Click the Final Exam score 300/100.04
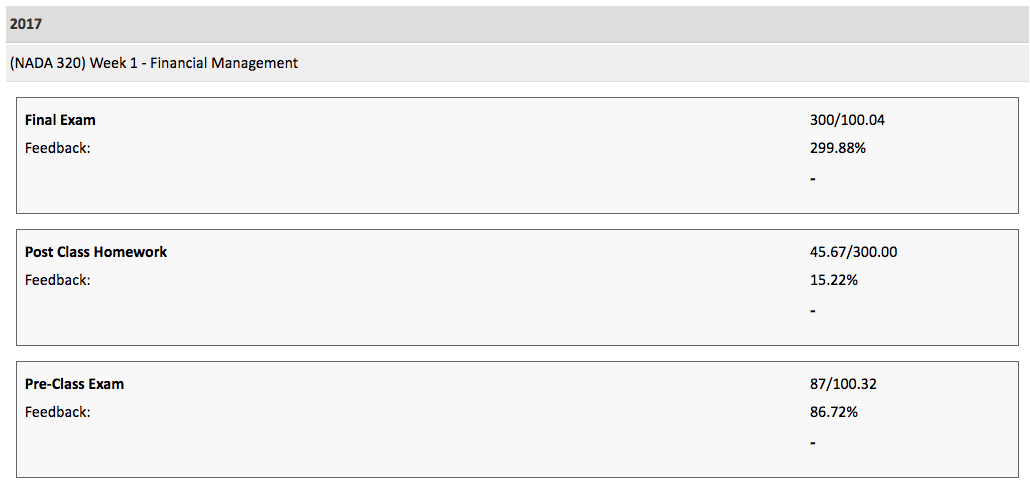 coord(847,120)
